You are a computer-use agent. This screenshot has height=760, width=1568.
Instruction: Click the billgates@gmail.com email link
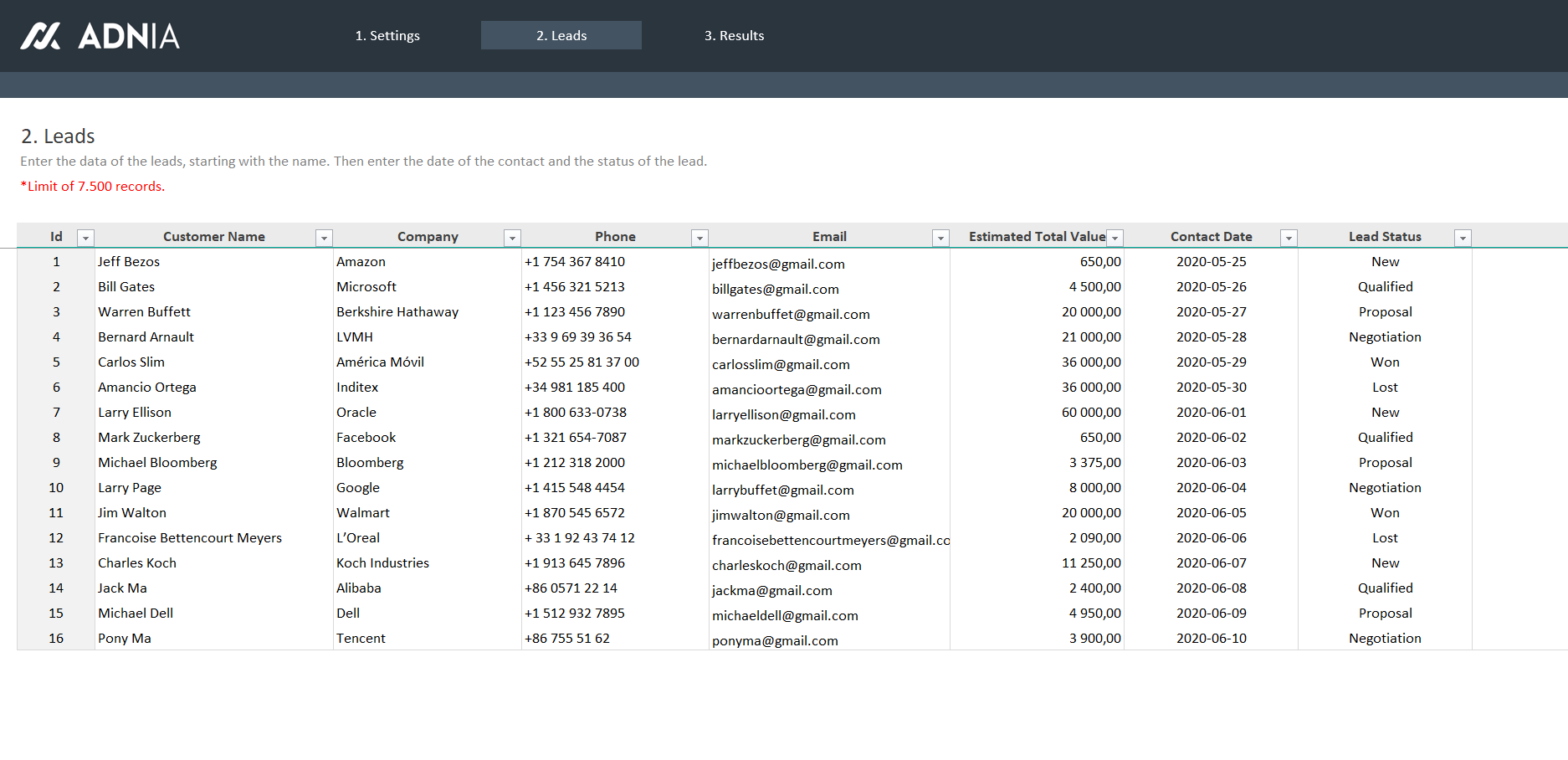coord(775,290)
